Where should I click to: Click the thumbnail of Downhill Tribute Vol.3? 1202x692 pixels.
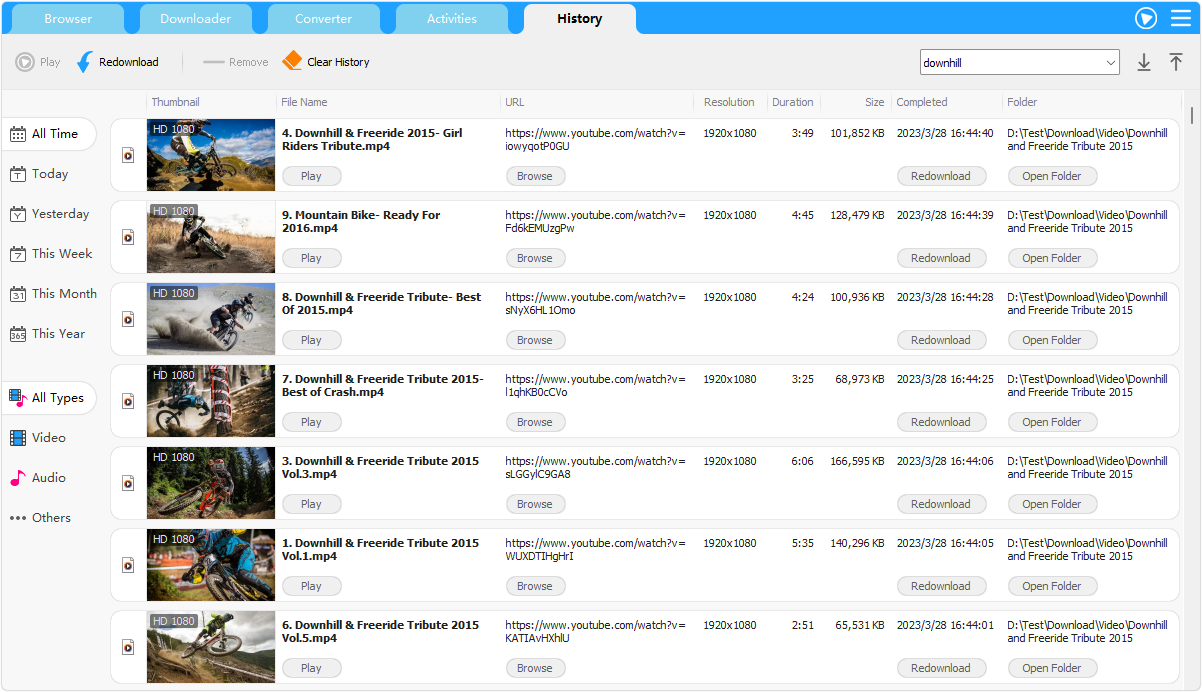click(x=211, y=483)
